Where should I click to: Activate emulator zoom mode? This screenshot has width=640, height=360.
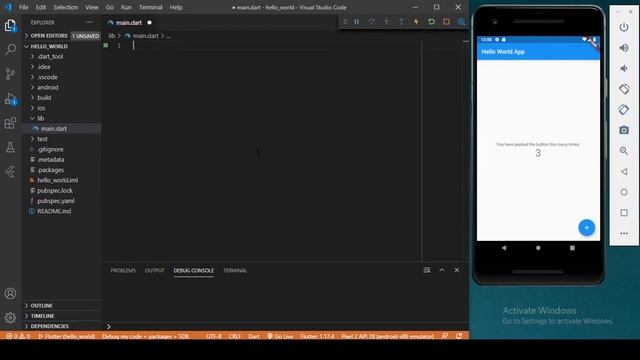pyautogui.click(x=624, y=151)
